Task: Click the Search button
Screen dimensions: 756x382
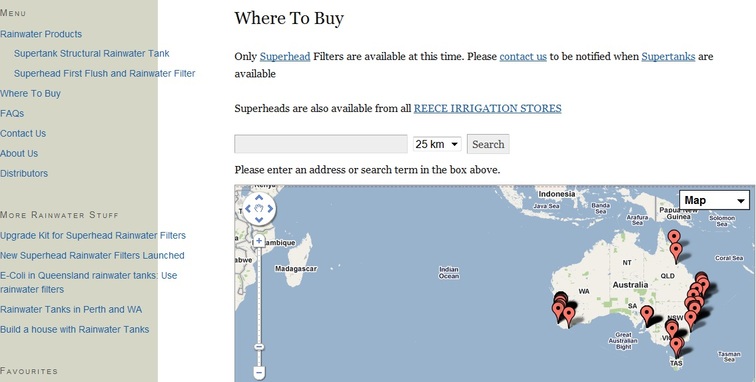Action: [x=488, y=144]
